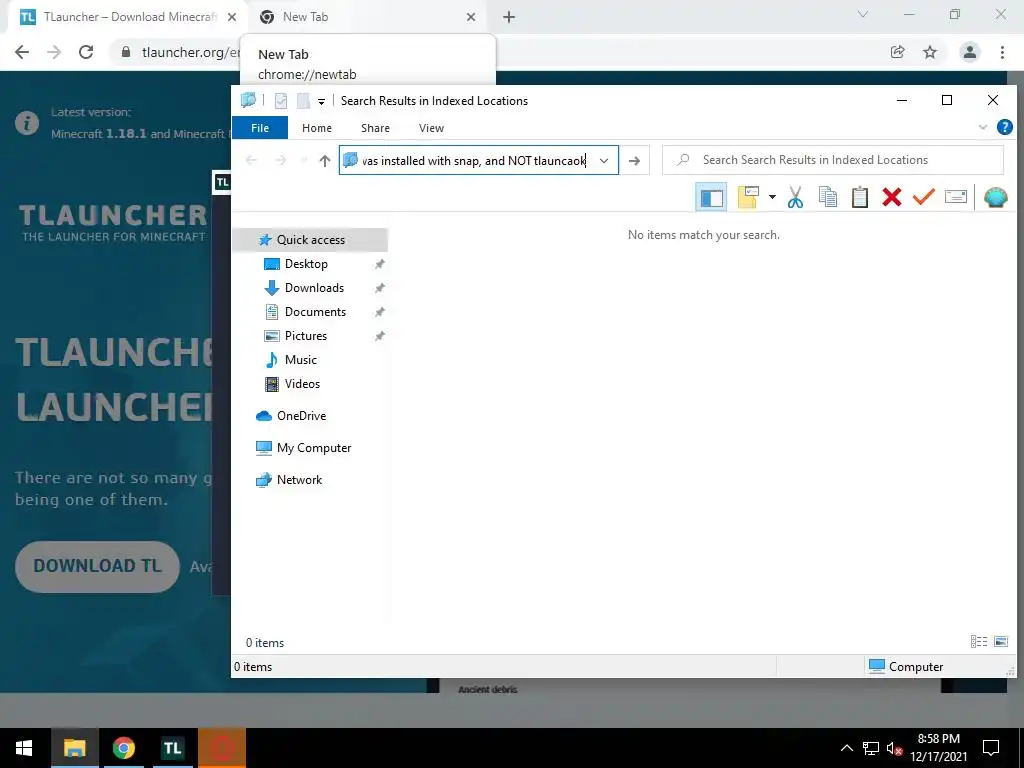This screenshot has width=1024, height=768.
Task: Unpin Pictures using its pin icon
Action: click(x=379, y=336)
